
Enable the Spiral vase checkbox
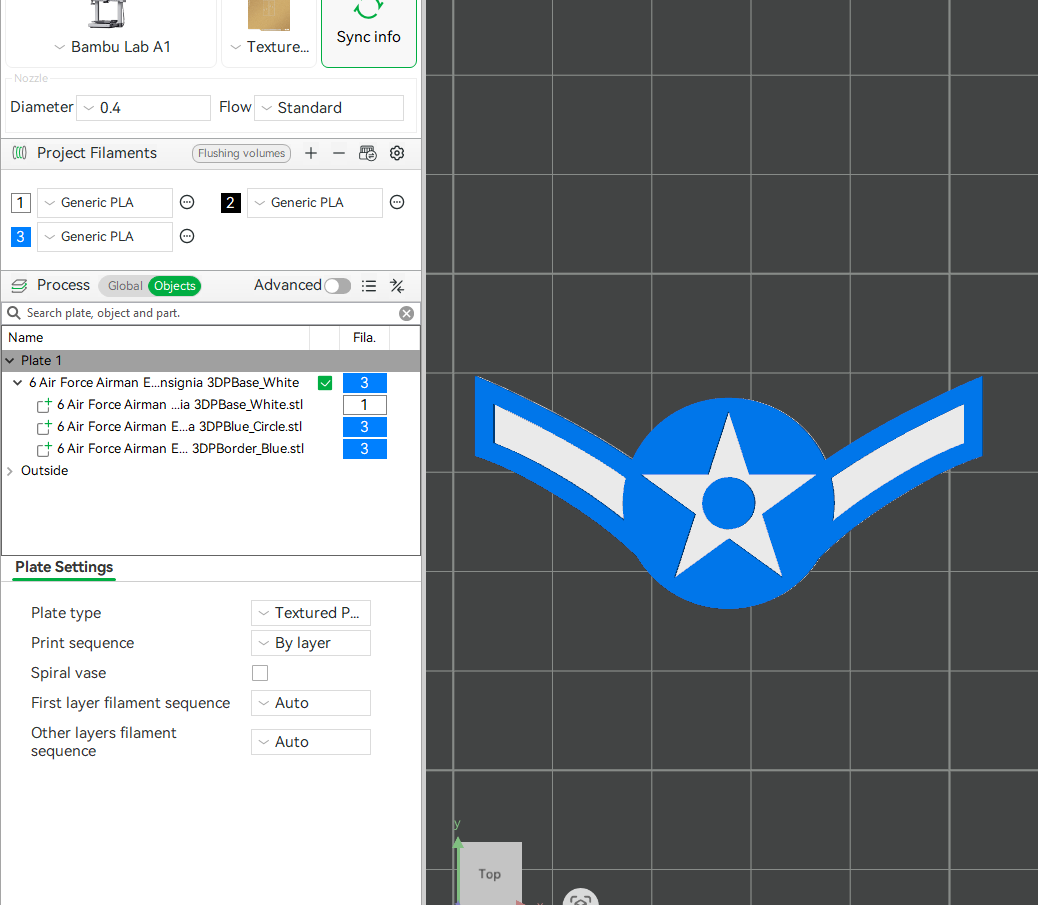click(260, 673)
